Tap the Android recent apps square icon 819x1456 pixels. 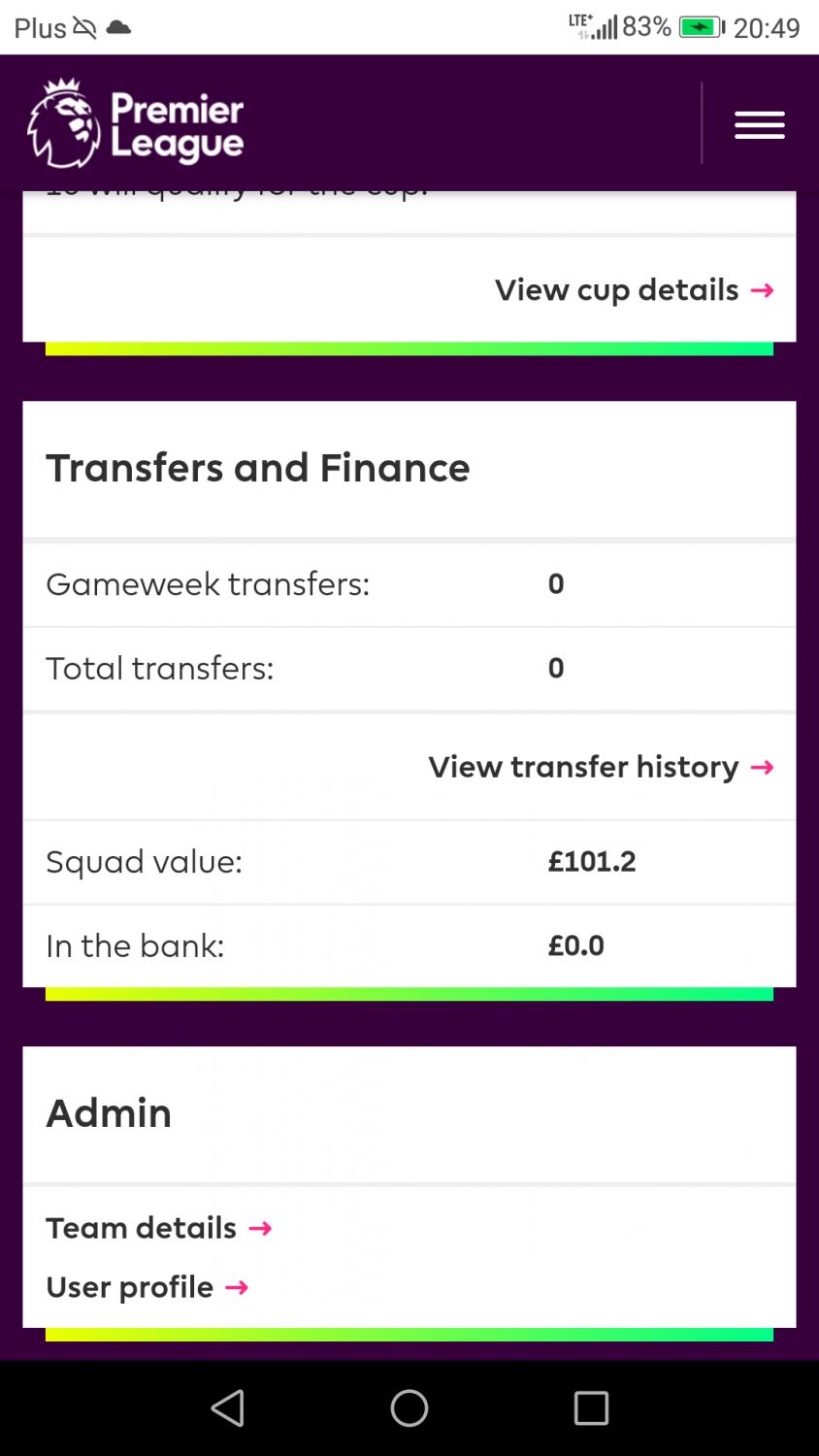(x=591, y=1407)
